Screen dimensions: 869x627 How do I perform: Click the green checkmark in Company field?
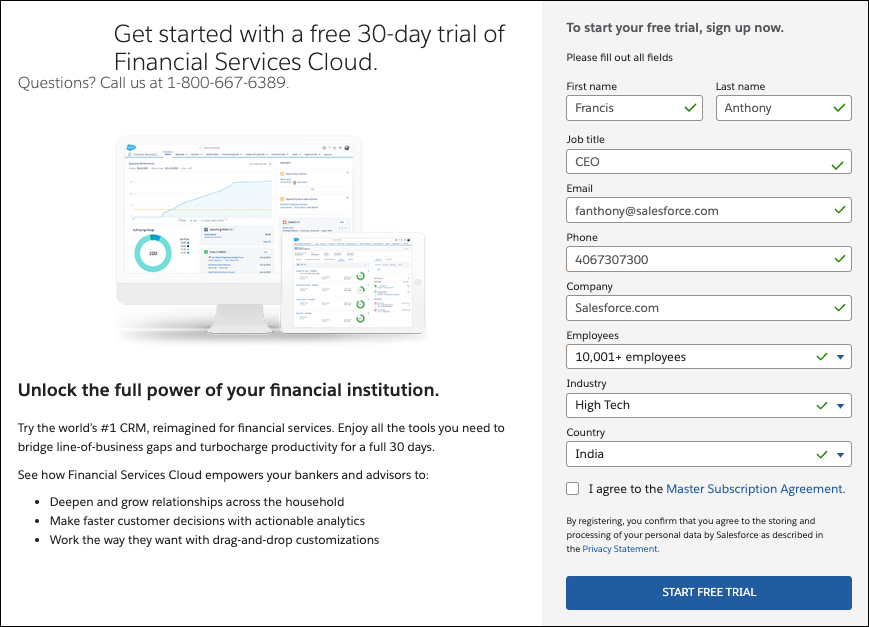[840, 307]
